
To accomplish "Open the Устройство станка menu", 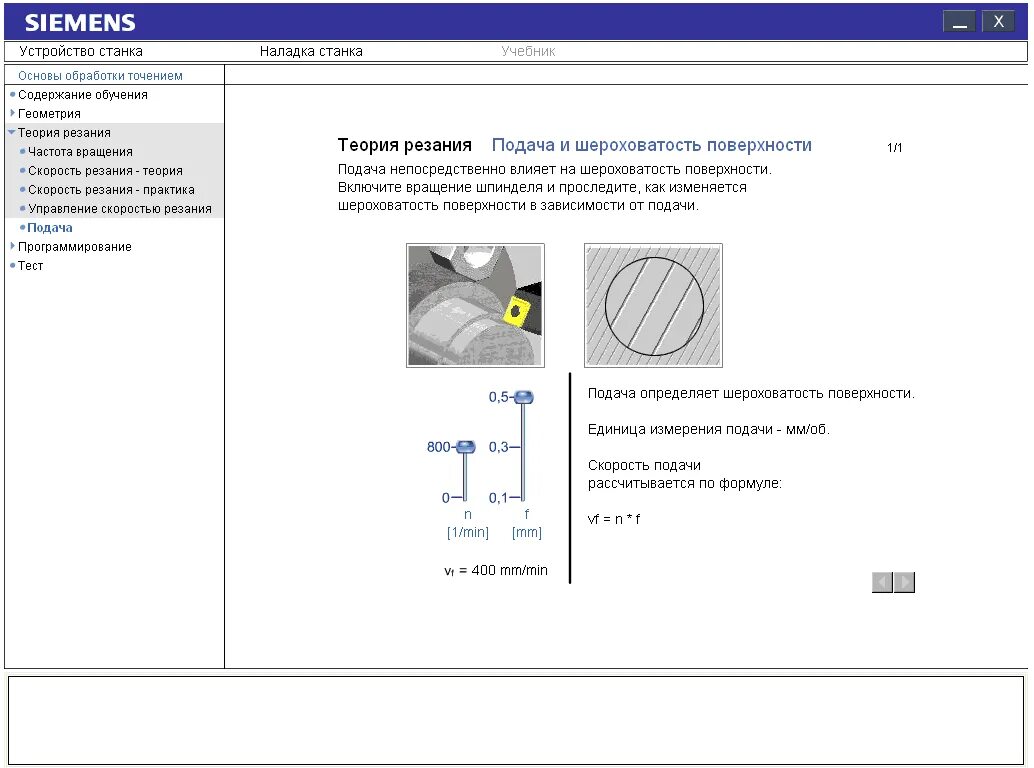I will coord(80,51).
